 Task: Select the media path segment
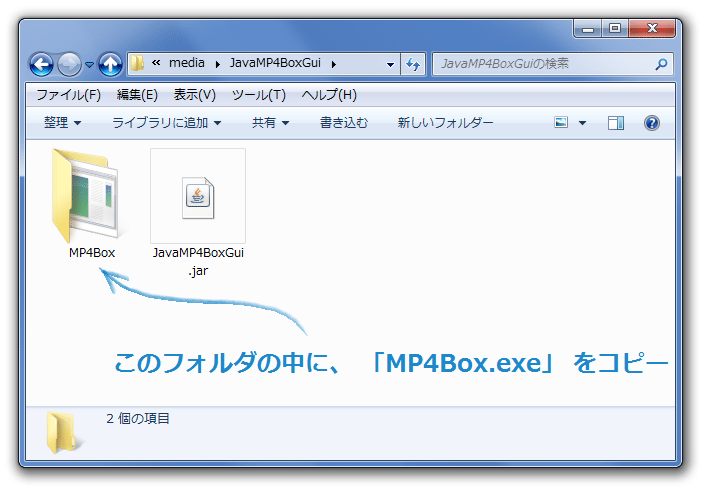tap(187, 63)
